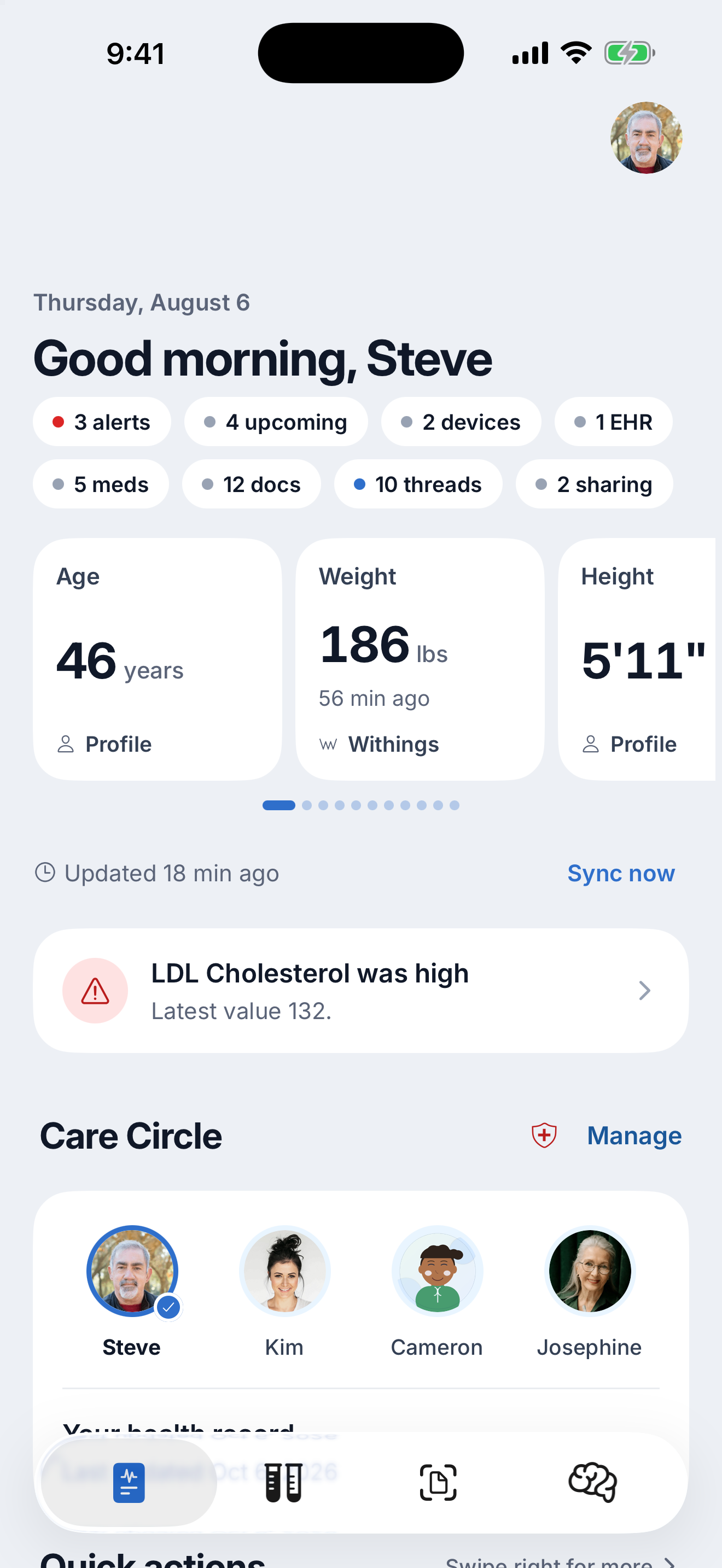
Task: Open the 10 threads chip
Action: pyautogui.click(x=418, y=484)
